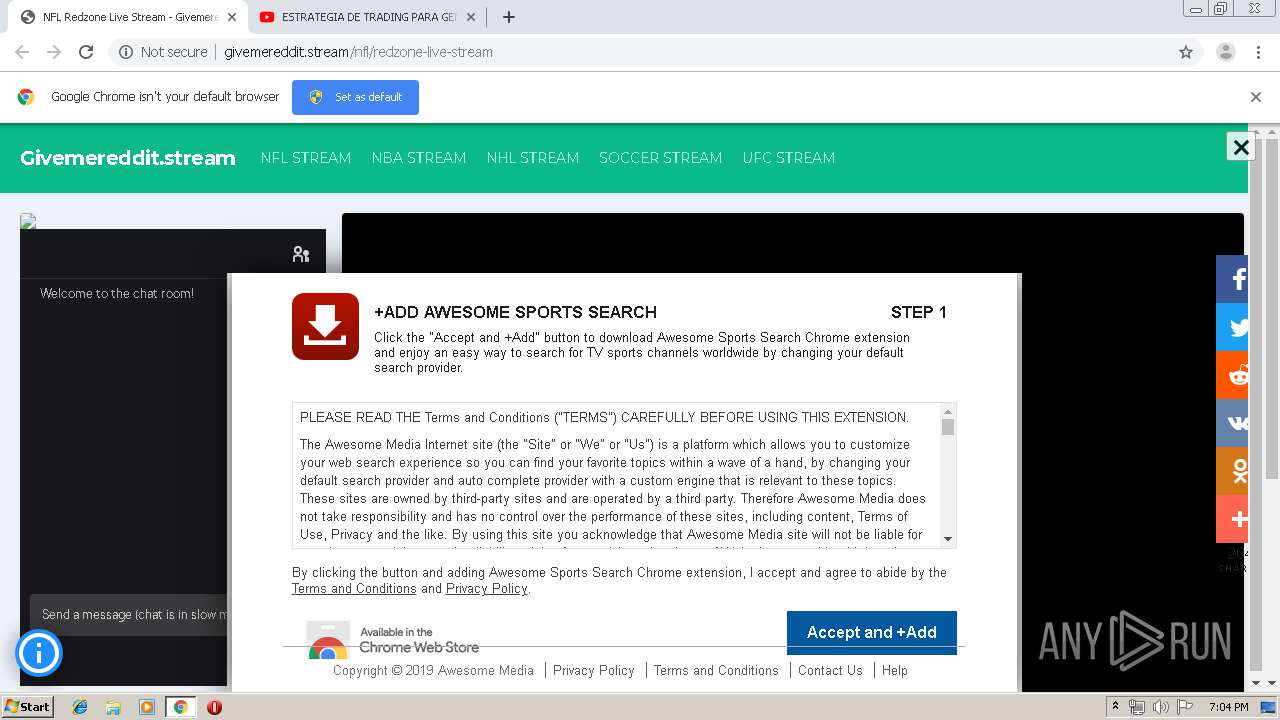Open the NFL STREAM menu item
This screenshot has height=720, width=1280.
pyautogui.click(x=306, y=158)
